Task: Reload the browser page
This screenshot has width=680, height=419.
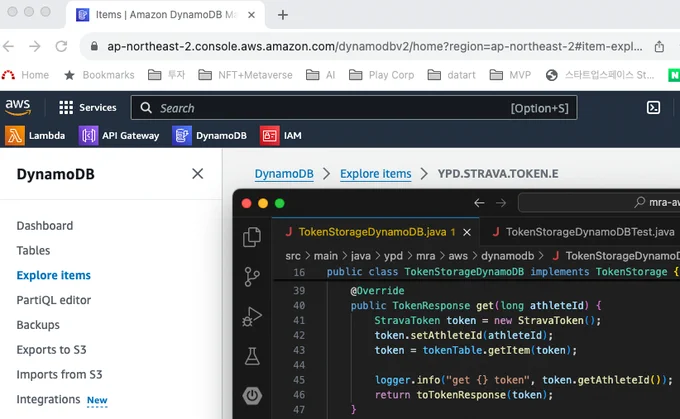Action: 61,46
